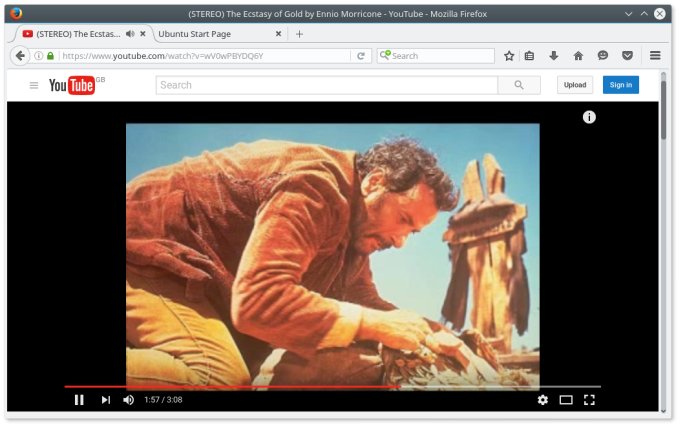Focus the YouTube search field
Screen dimensions: 680x427
(327, 85)
